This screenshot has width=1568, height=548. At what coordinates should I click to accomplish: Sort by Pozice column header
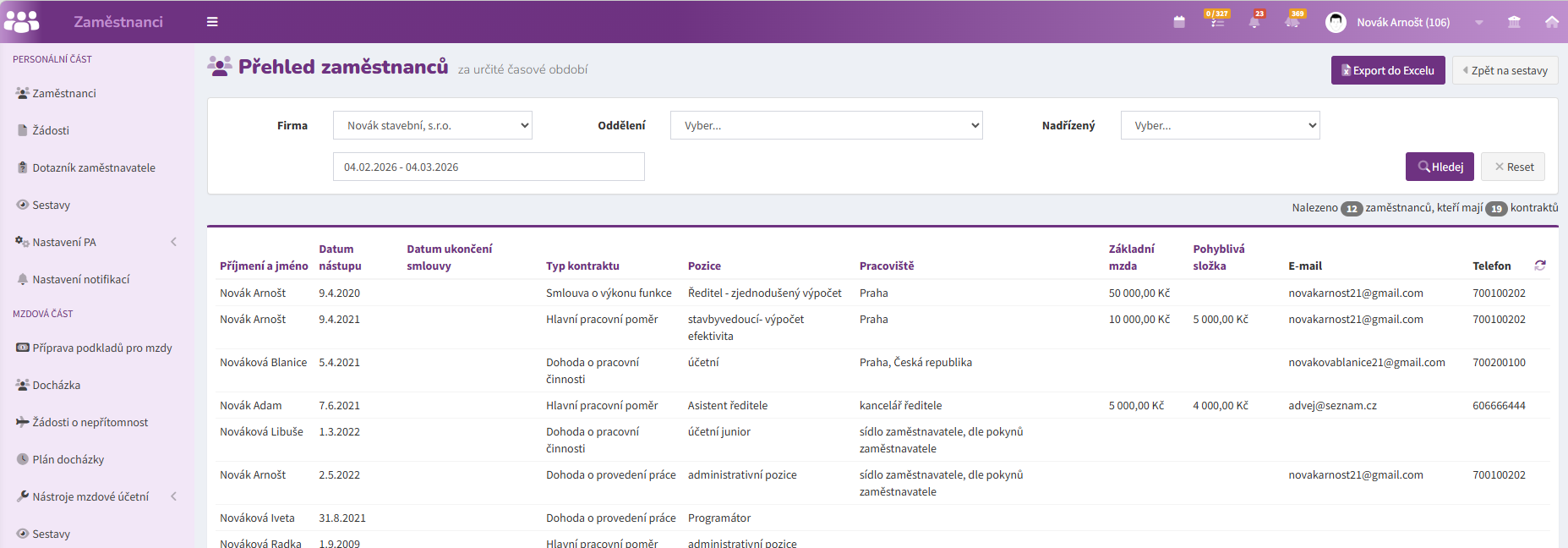(704, 266)
